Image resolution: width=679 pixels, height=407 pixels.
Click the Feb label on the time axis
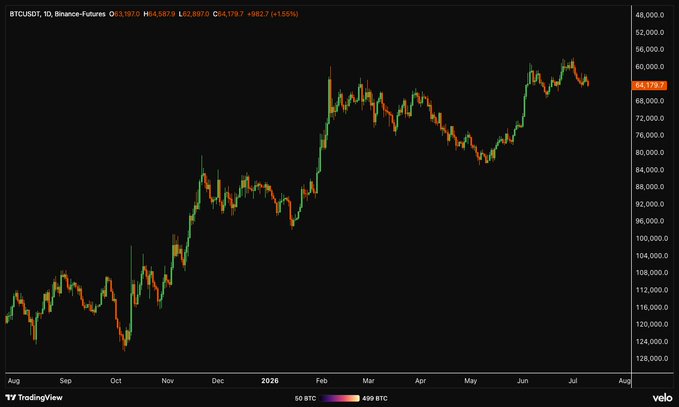pos(321,381)
